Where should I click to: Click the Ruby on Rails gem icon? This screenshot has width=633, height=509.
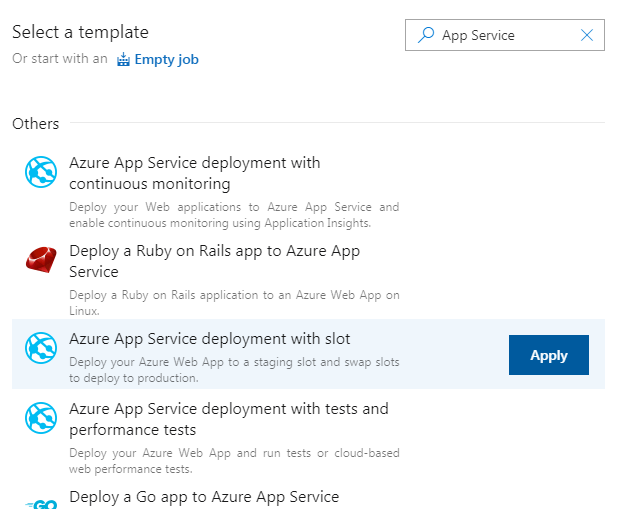[41, 261]
